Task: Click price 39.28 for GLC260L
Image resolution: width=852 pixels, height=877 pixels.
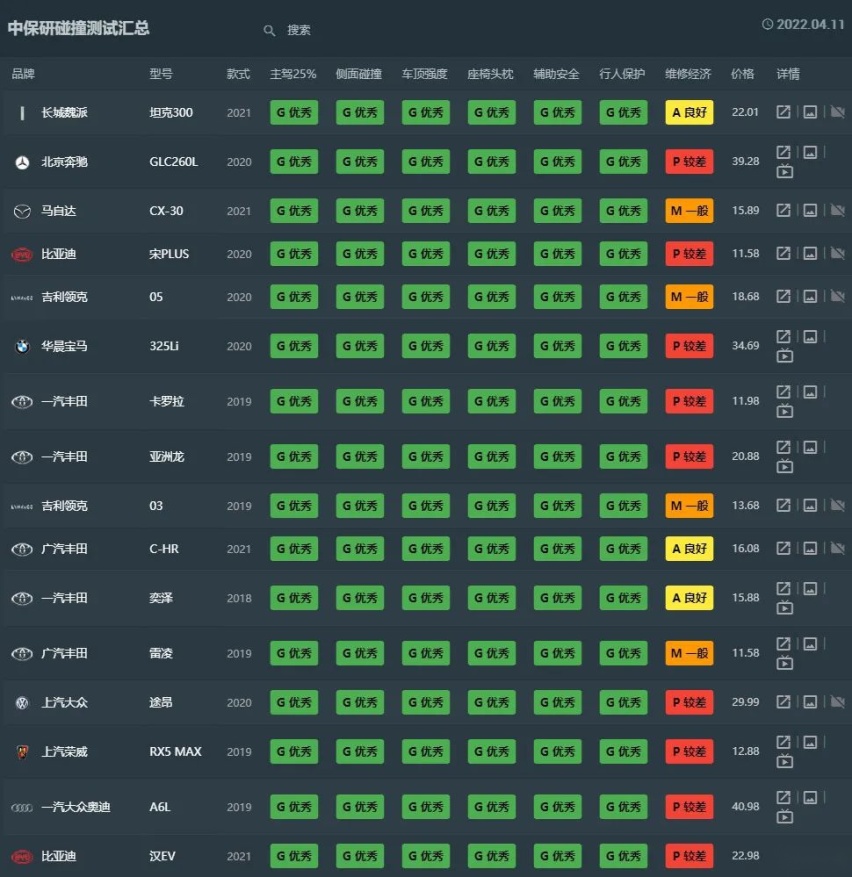Action: tap(746, 161)
